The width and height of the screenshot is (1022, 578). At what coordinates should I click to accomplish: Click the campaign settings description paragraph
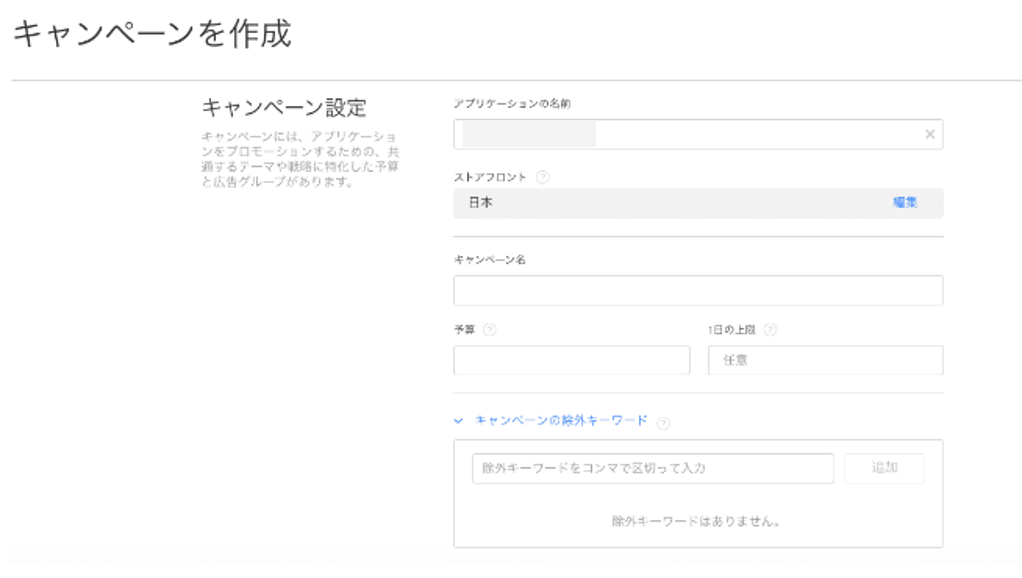click(x=300, y=158)
